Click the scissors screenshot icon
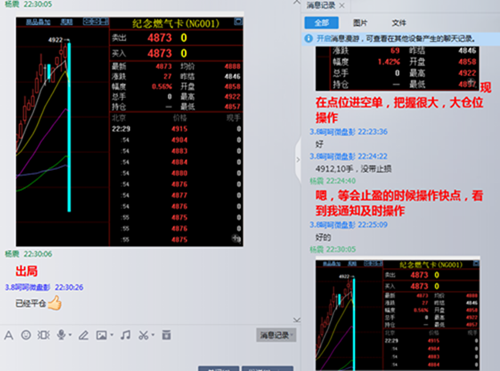The width and height of the screenshot is (500, 371). (x=143, y=335)
